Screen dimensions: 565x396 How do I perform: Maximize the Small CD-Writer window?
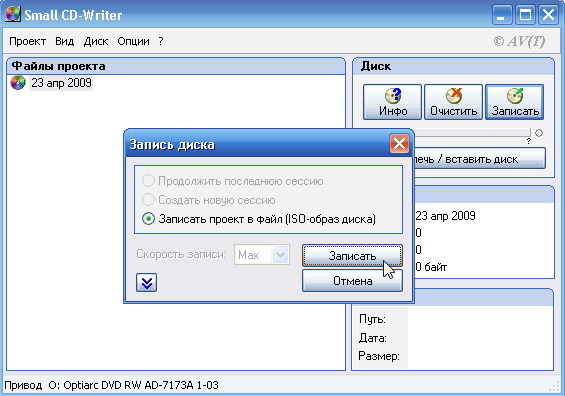(525, 15)
